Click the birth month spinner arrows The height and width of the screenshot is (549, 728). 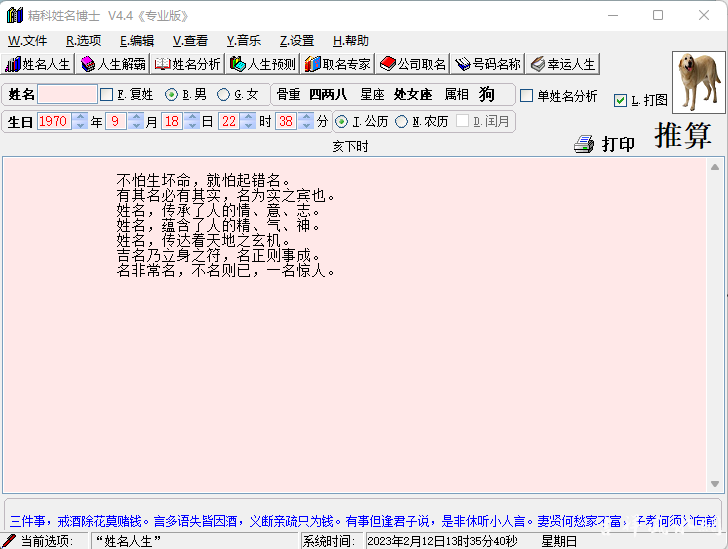point(135,121)
